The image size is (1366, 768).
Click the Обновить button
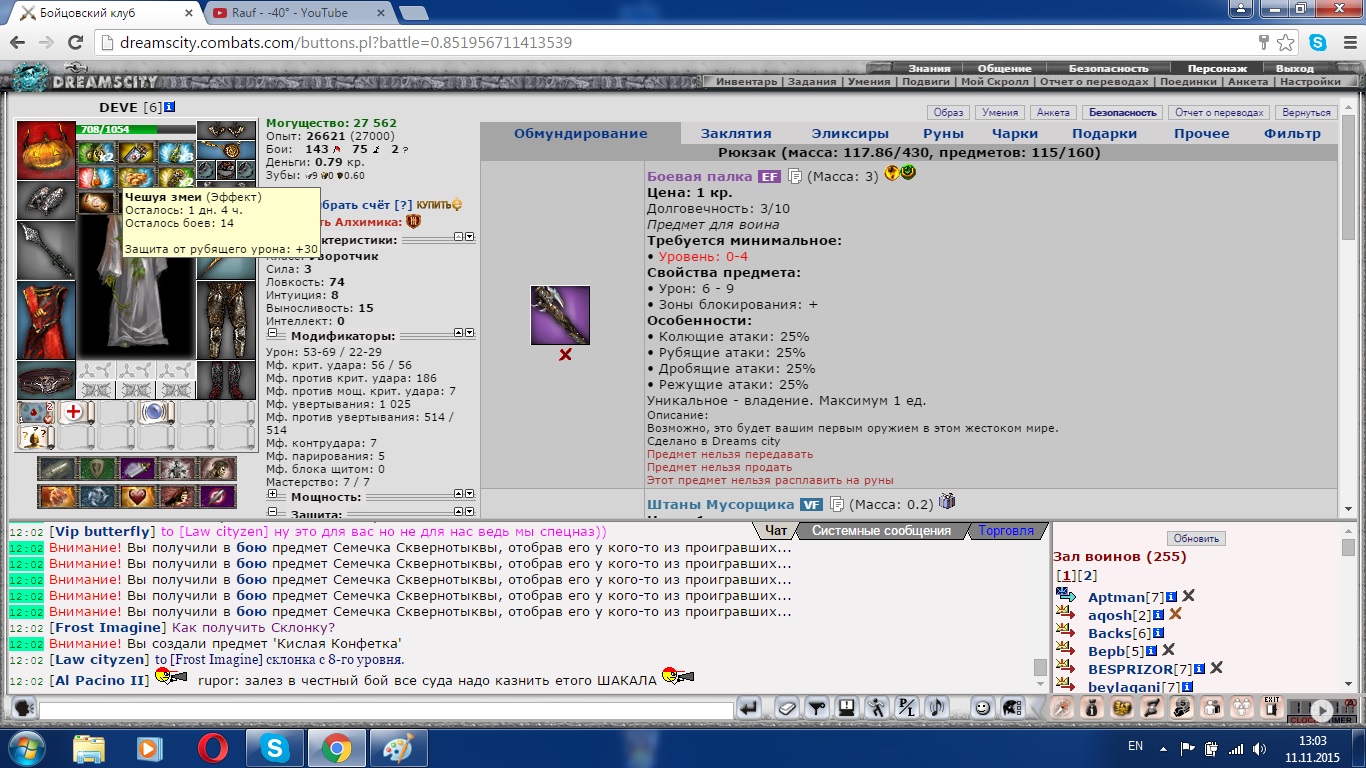(1196, 538)
